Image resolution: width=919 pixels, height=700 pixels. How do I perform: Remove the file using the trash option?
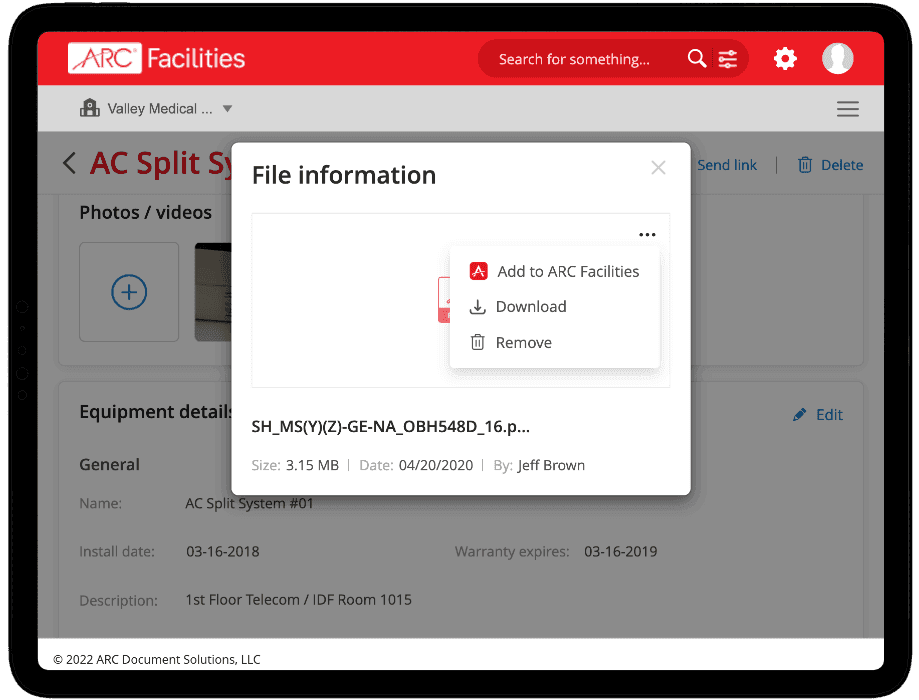523,342
